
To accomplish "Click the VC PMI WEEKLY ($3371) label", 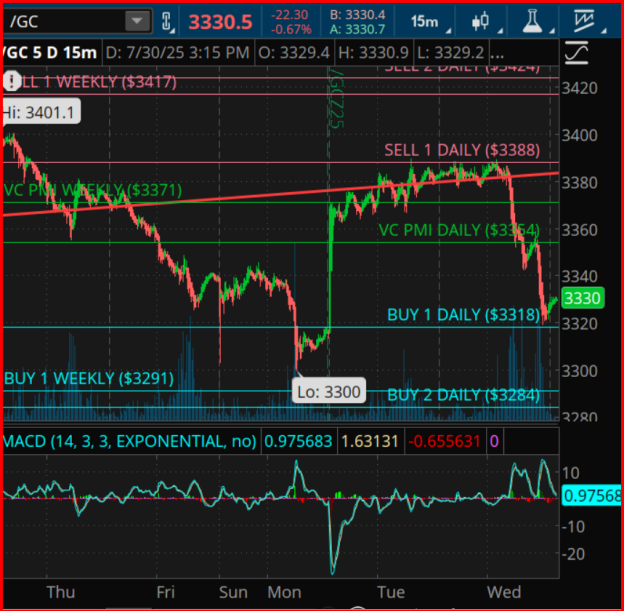I will point(92,190).
